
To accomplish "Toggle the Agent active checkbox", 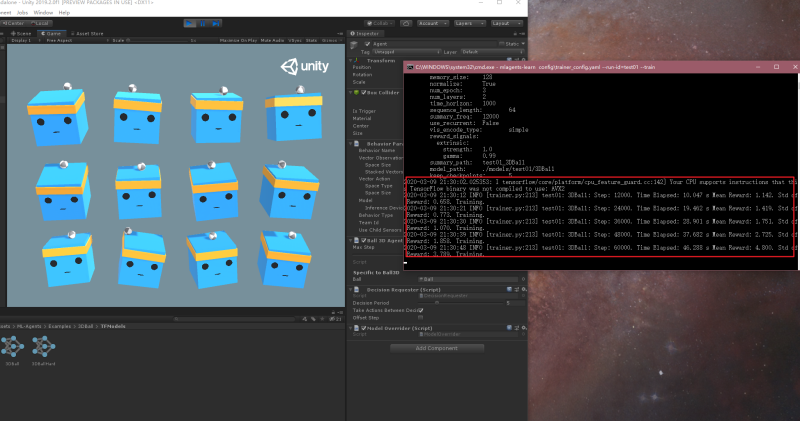I will [x=367, y=44].
